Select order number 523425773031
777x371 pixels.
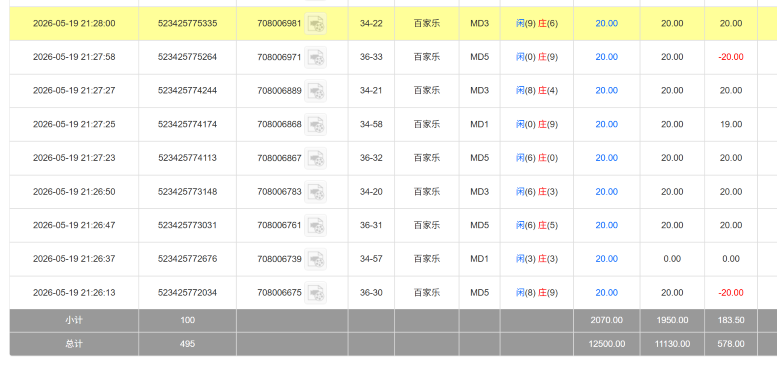[187, 225]
